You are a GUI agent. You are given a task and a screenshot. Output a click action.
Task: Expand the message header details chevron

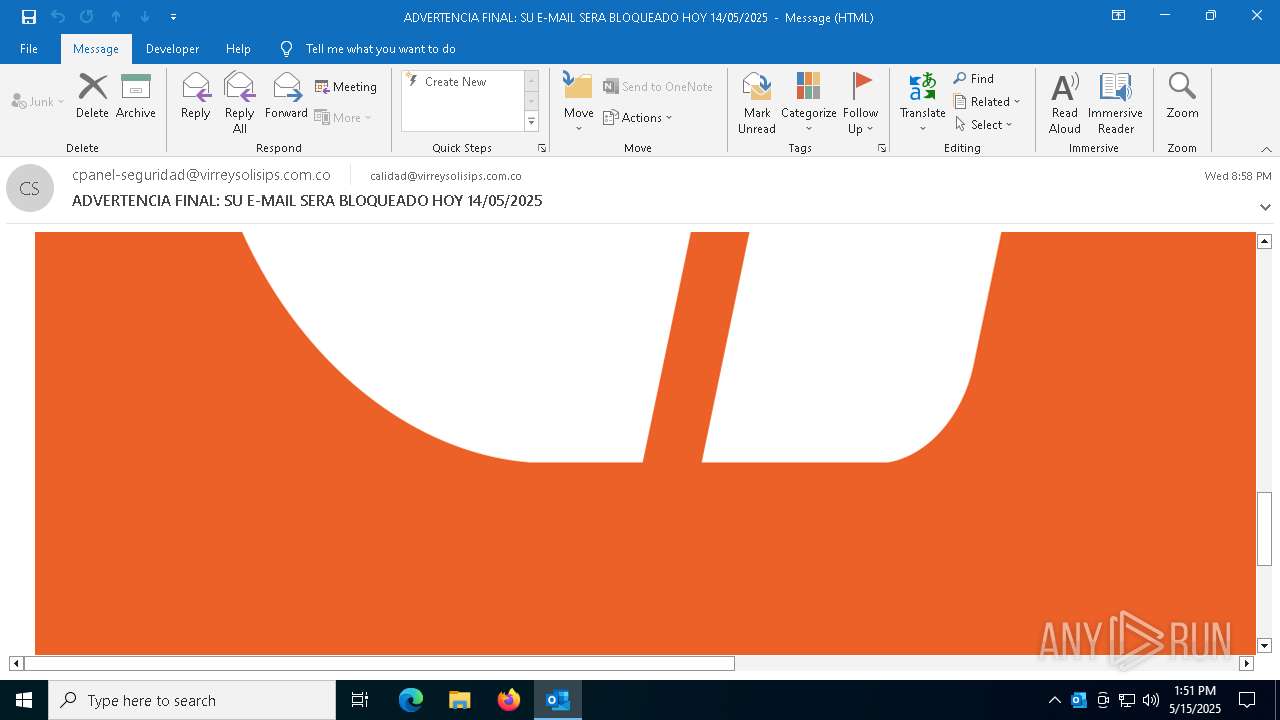(x=1265, y=207)
